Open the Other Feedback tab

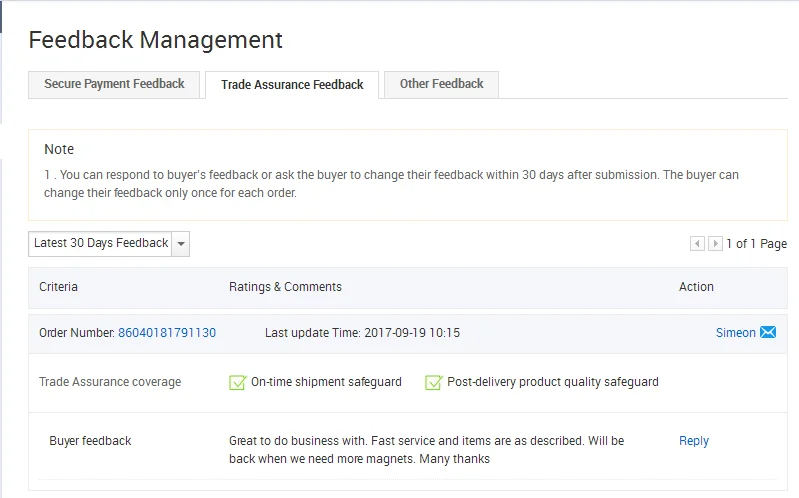441,85
